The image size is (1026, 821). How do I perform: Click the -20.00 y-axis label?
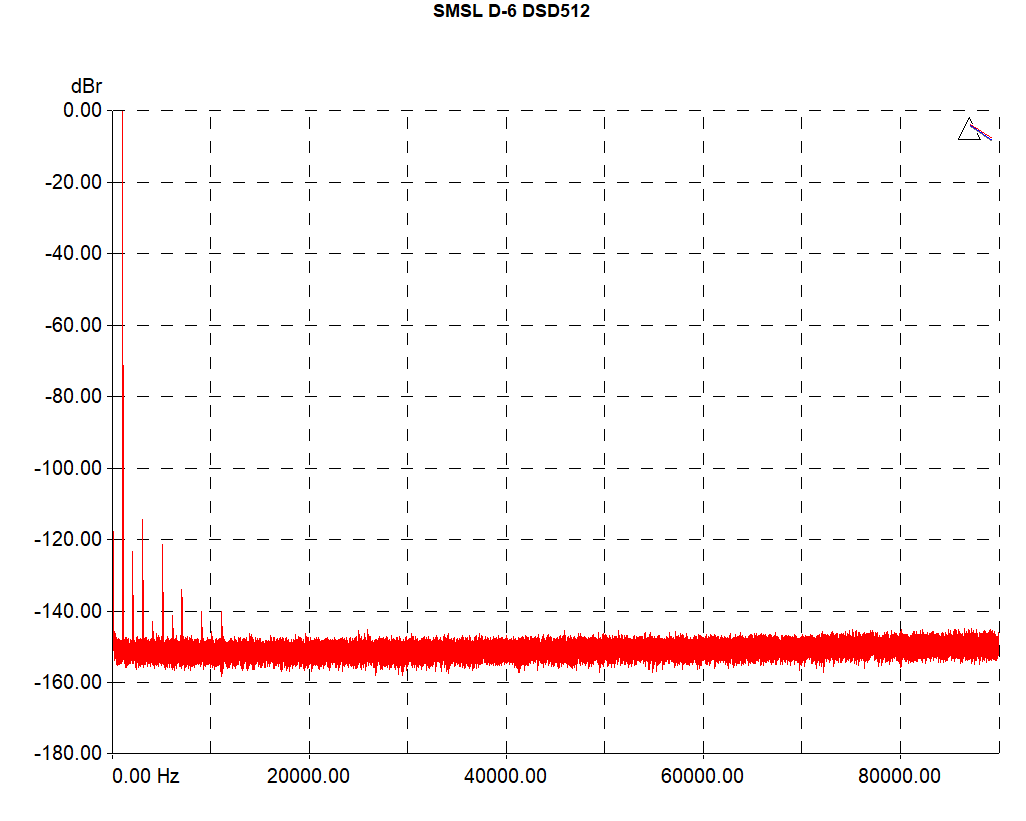click(x=73, y=182)
